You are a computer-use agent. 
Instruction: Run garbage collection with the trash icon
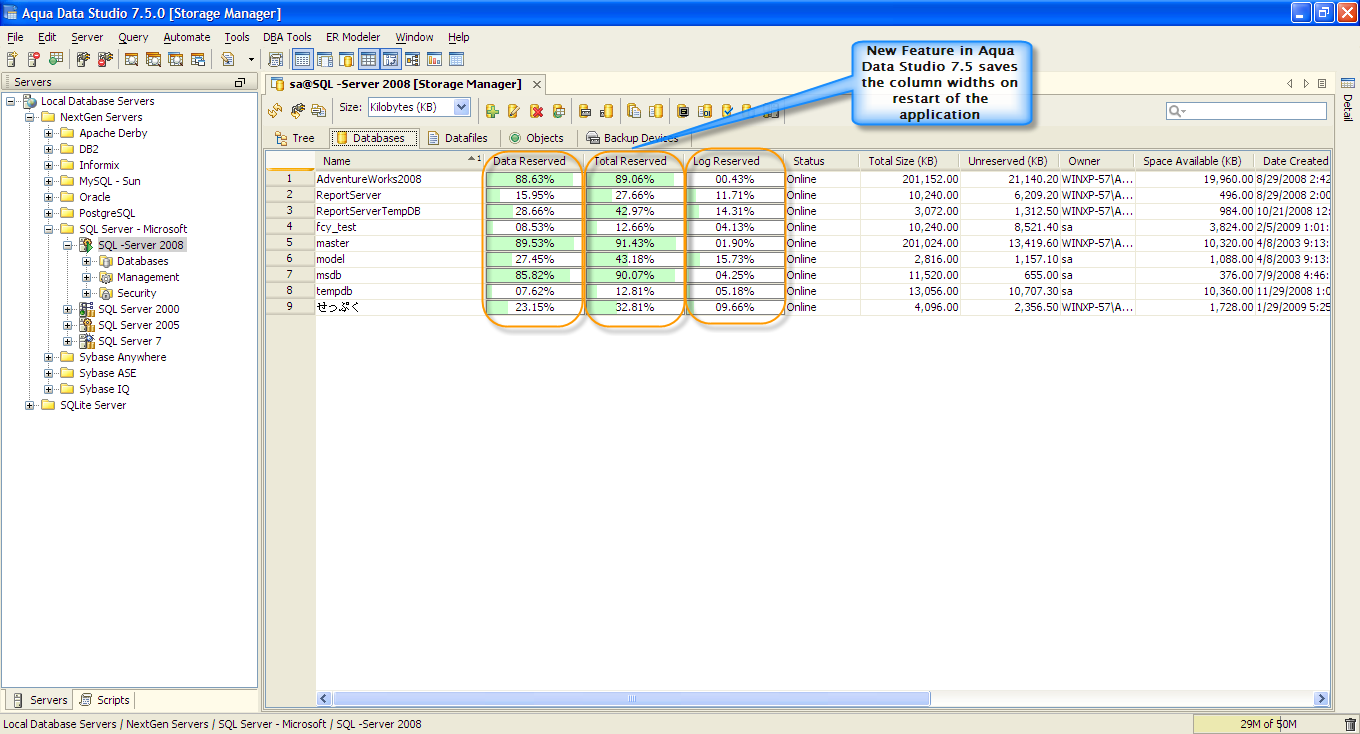tap(1350, 724)
